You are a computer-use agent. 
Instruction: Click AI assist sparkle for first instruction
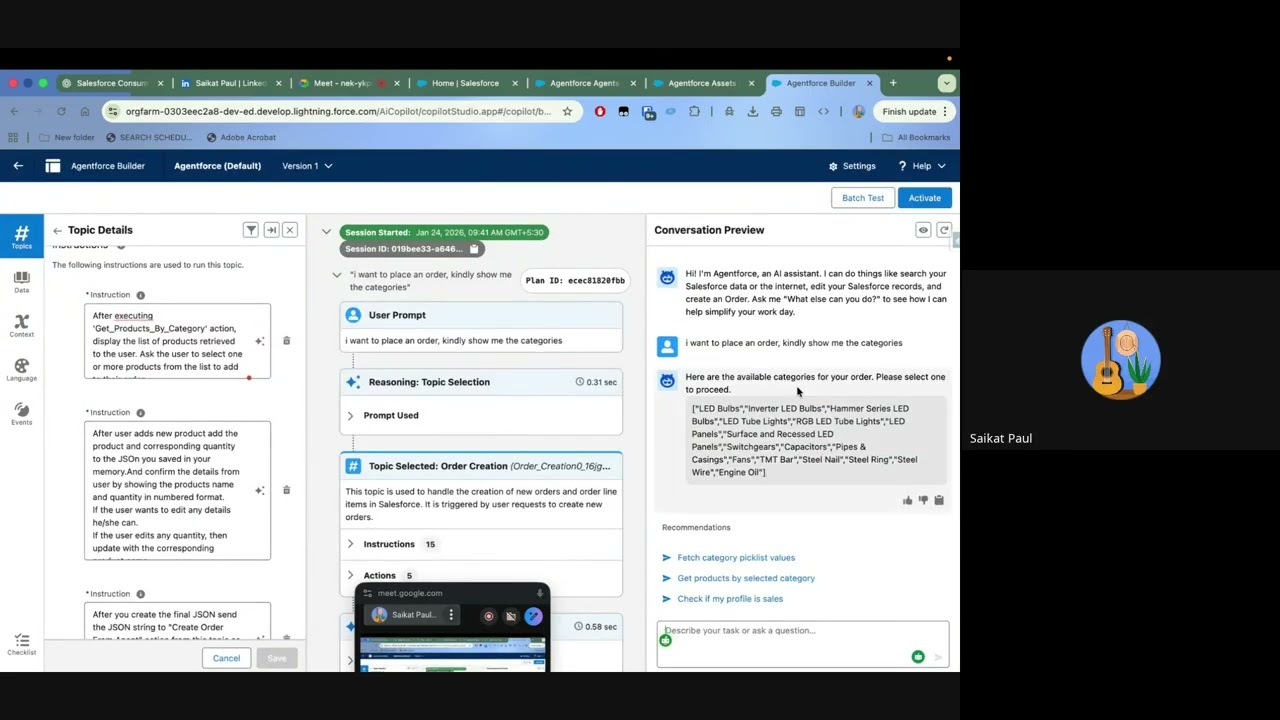click(259, 341)
